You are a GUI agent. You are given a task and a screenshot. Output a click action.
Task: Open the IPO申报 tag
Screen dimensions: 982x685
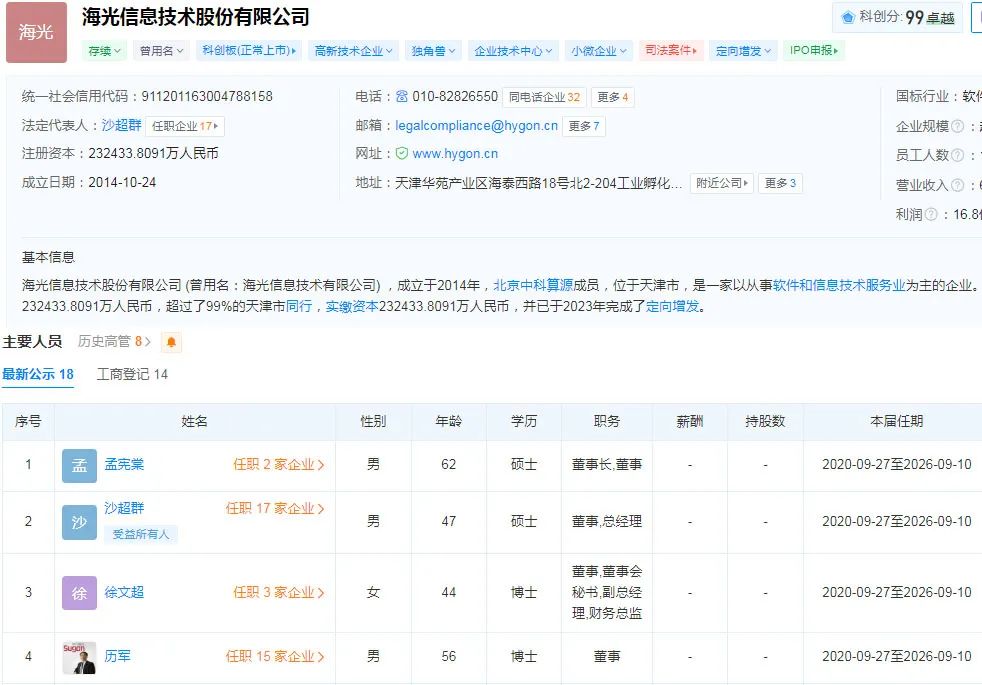click(x=814, y=51)
